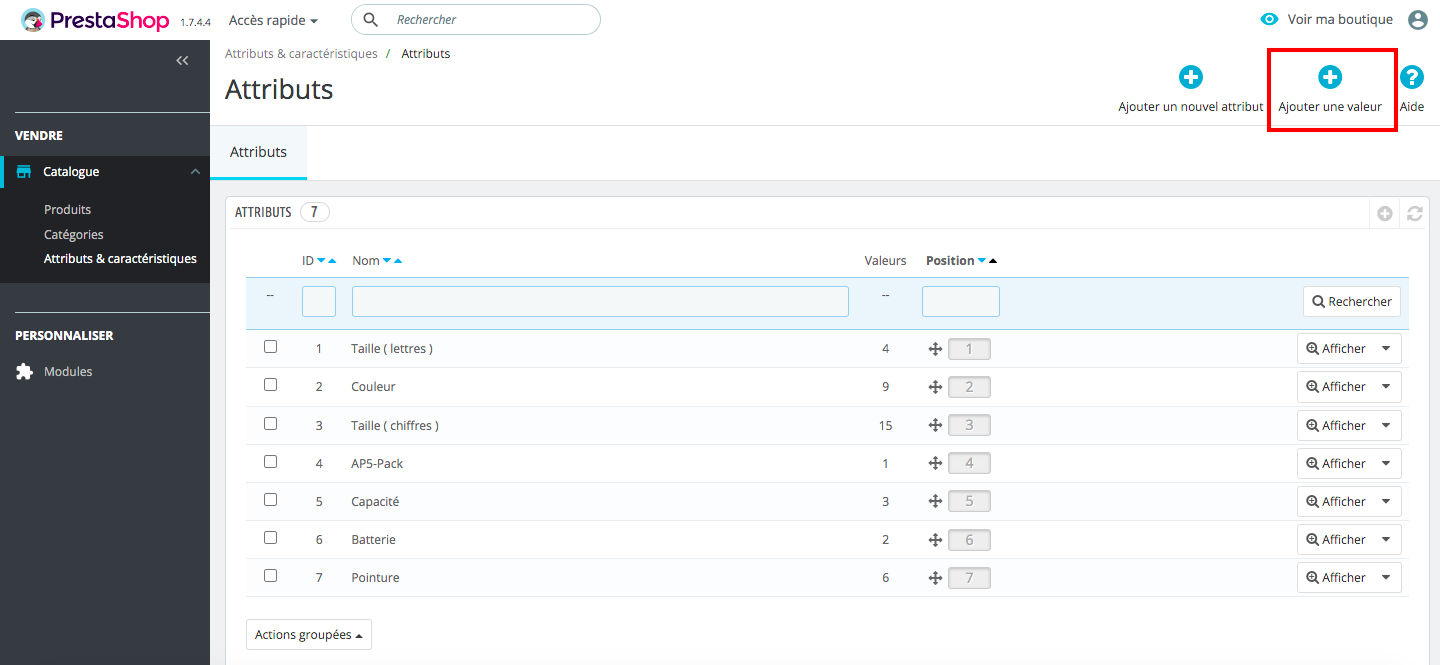Check the Capacité row checkbox
This screenshot has width=1440, height=665.
(x=270, y=499)
